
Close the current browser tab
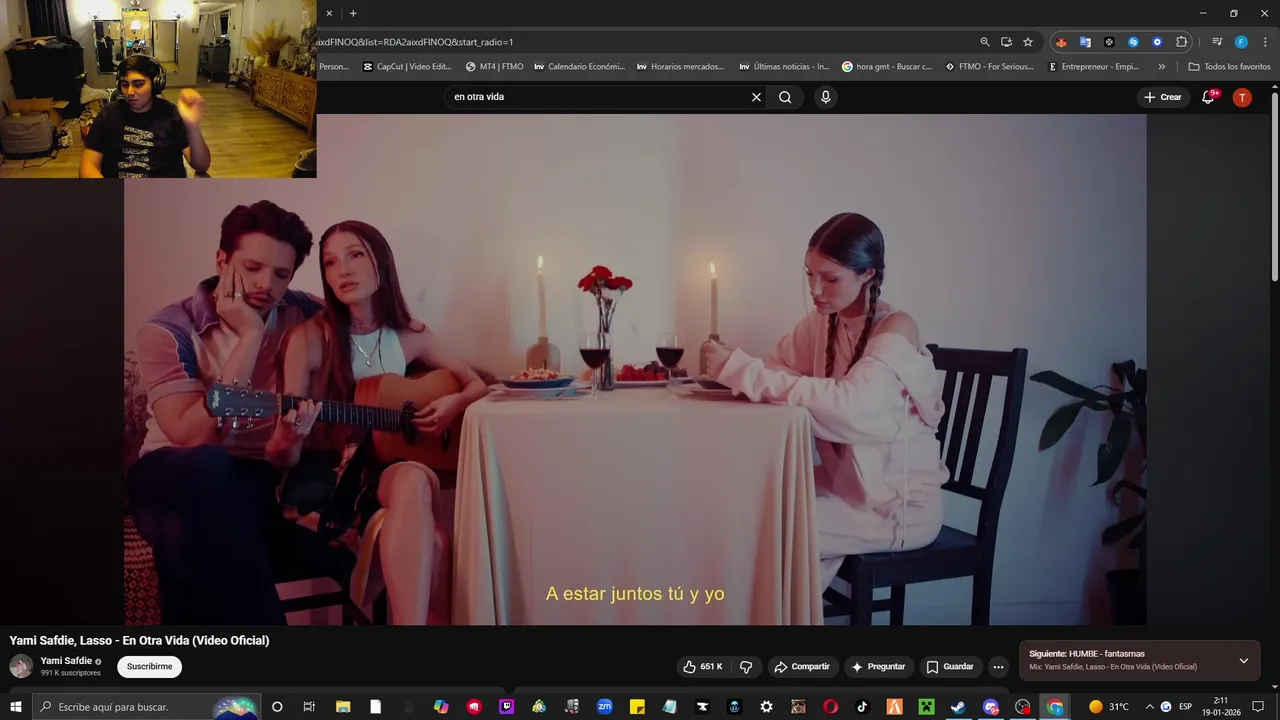coord(329,13)
